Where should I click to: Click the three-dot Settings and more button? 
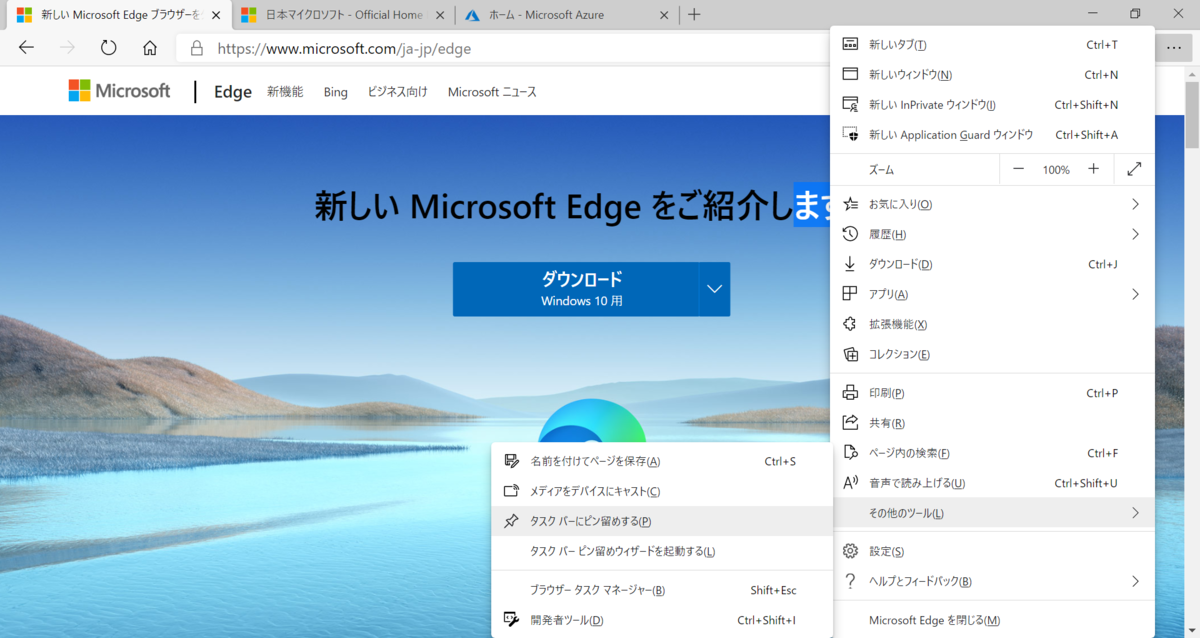coord(1173,48)
